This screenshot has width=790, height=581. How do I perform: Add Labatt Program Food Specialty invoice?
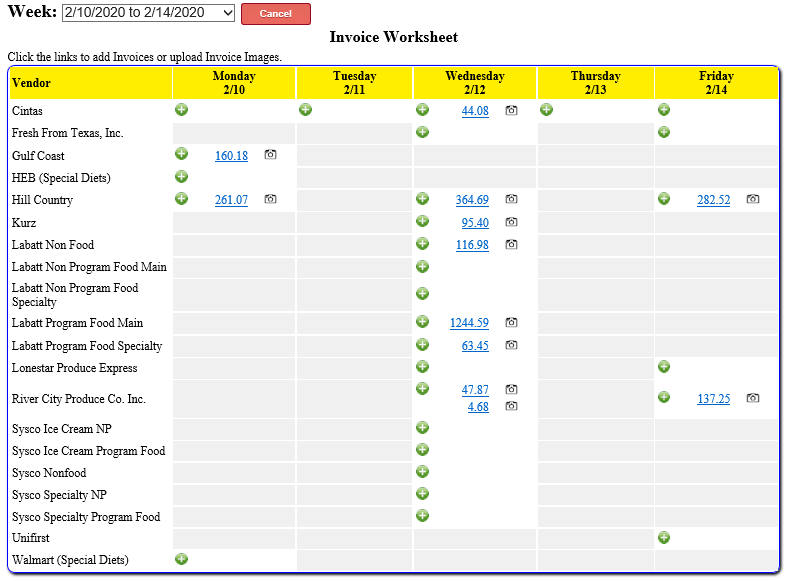click(x=422, y=345)
